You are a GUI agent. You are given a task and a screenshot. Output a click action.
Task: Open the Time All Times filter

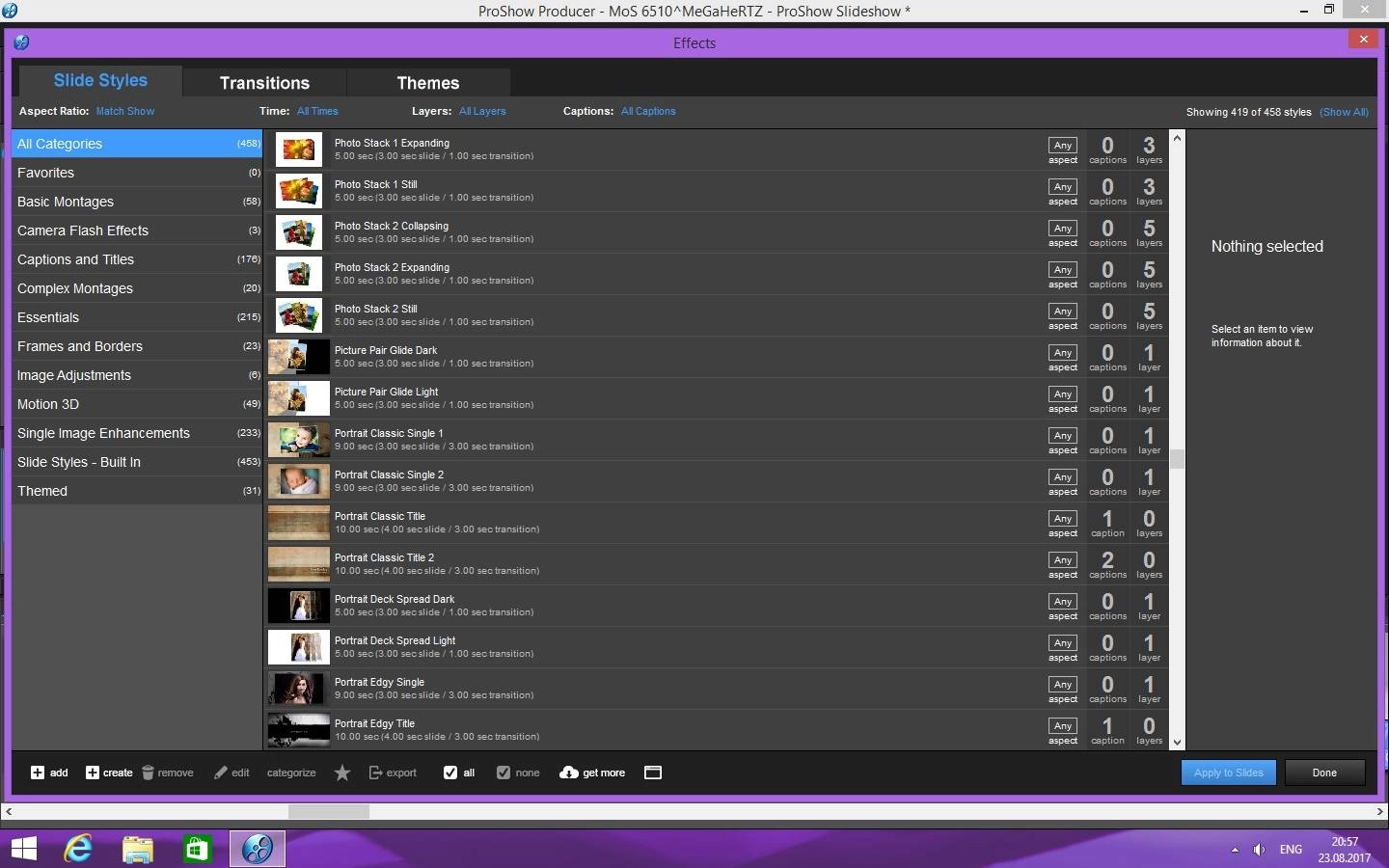pos(317,111)
